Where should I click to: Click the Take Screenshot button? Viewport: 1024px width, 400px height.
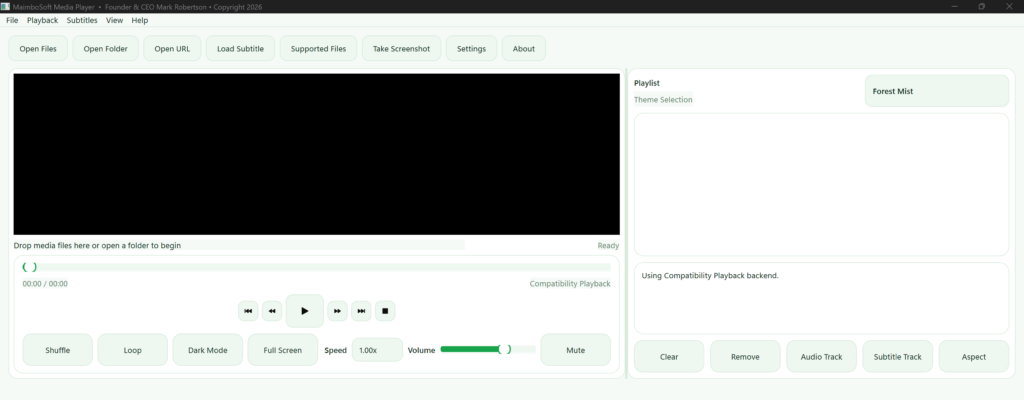400,49
